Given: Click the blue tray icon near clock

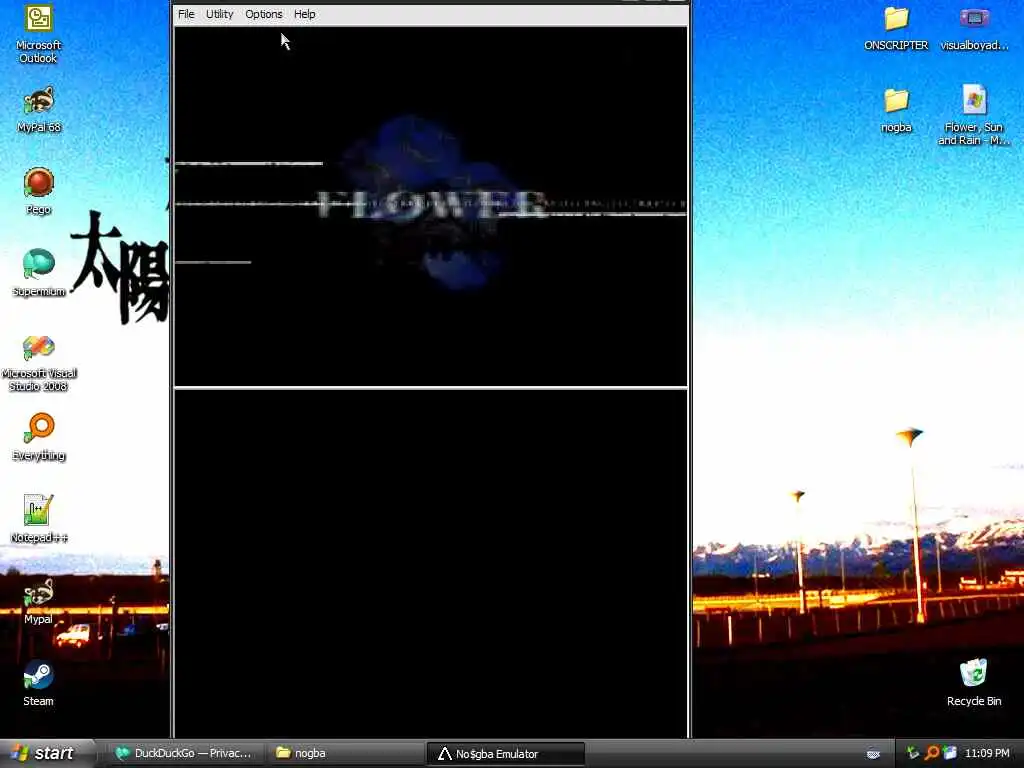Looking at the screenshot, I should coord(950,753).
